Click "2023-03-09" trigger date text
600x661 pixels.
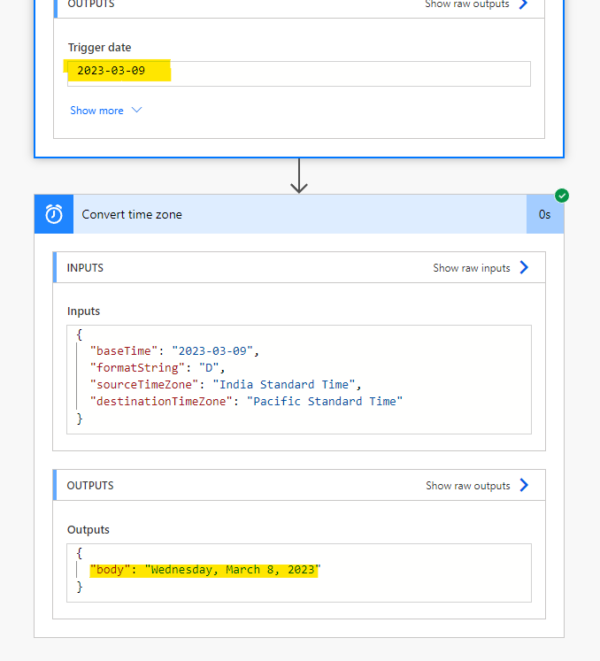click(x=111, y=70)
